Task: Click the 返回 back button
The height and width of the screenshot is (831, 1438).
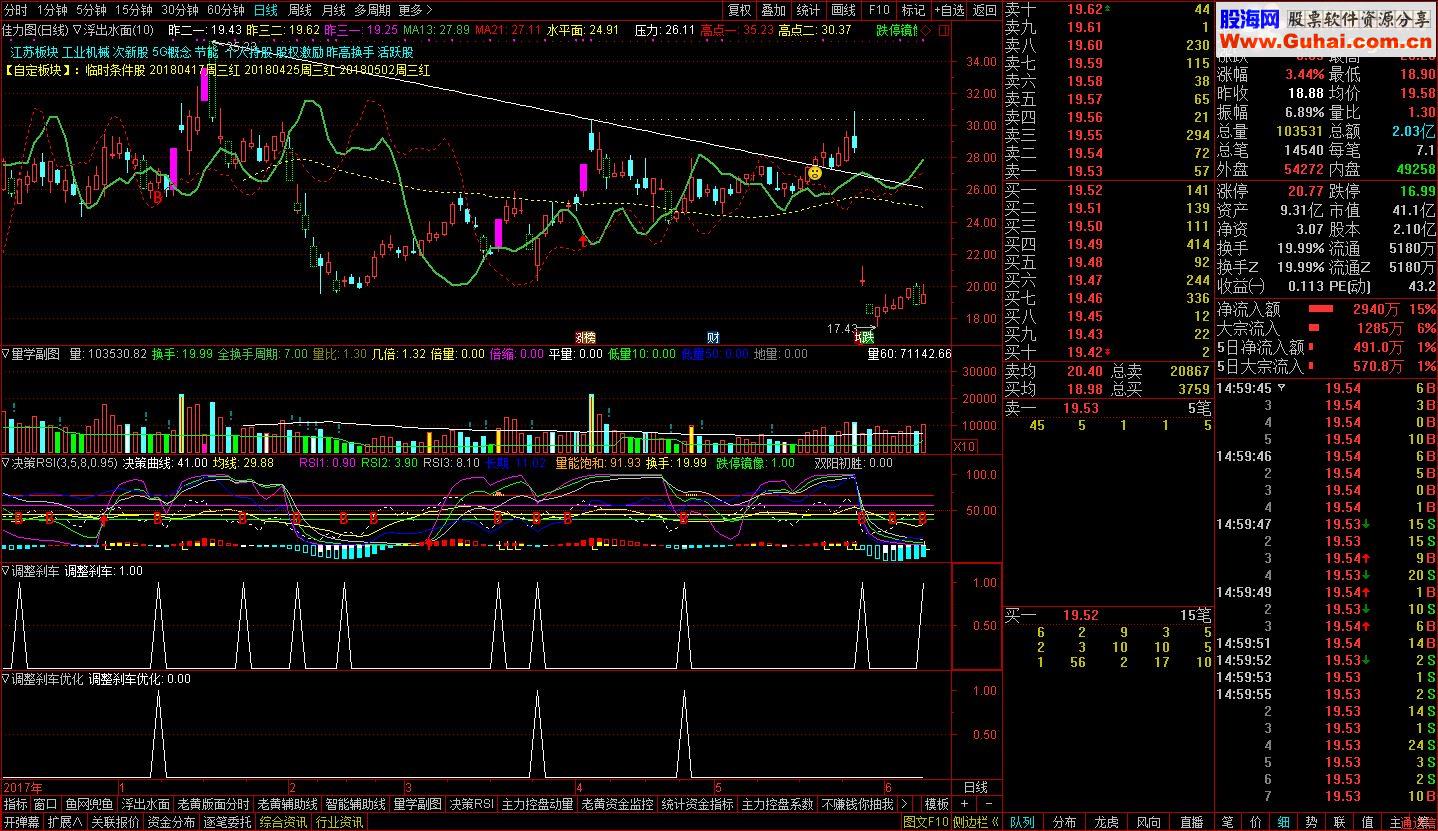Action: [985, 10]
